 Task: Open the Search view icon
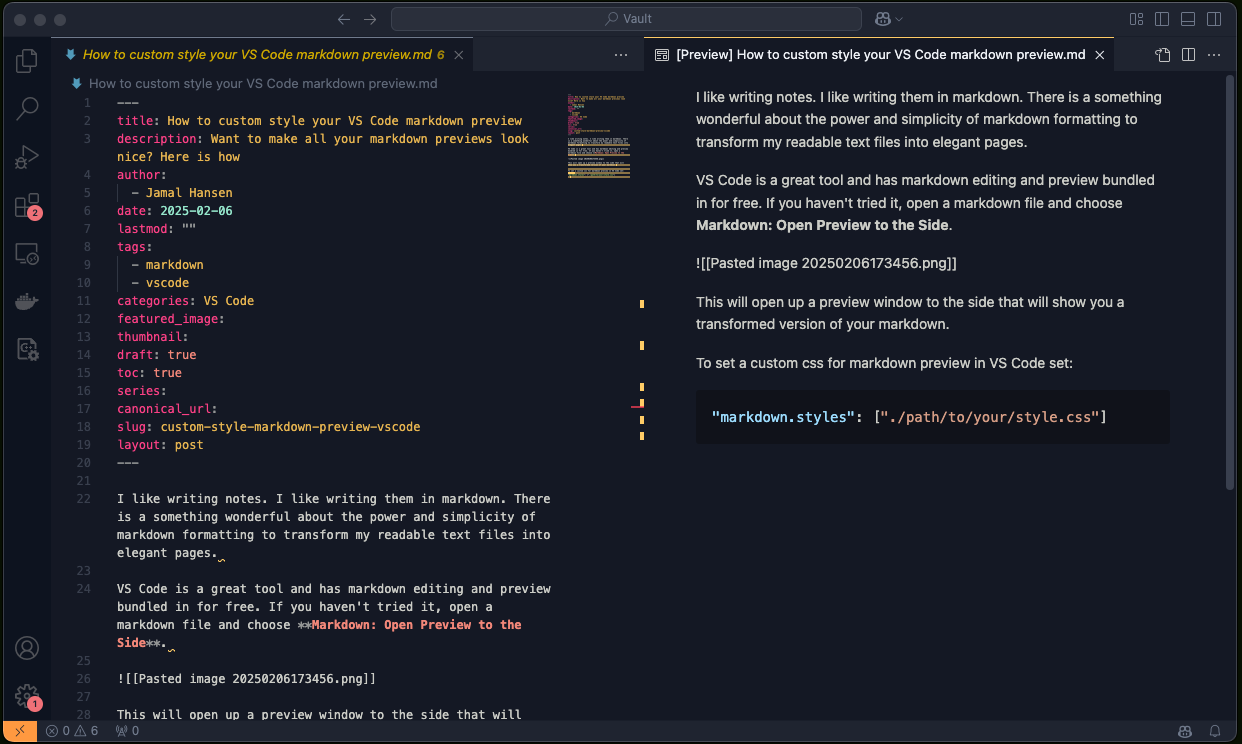point(27,109)
